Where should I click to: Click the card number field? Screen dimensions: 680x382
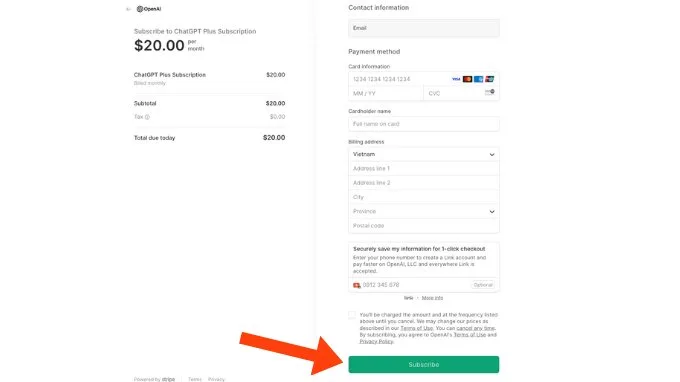click(x=399, y=79)
